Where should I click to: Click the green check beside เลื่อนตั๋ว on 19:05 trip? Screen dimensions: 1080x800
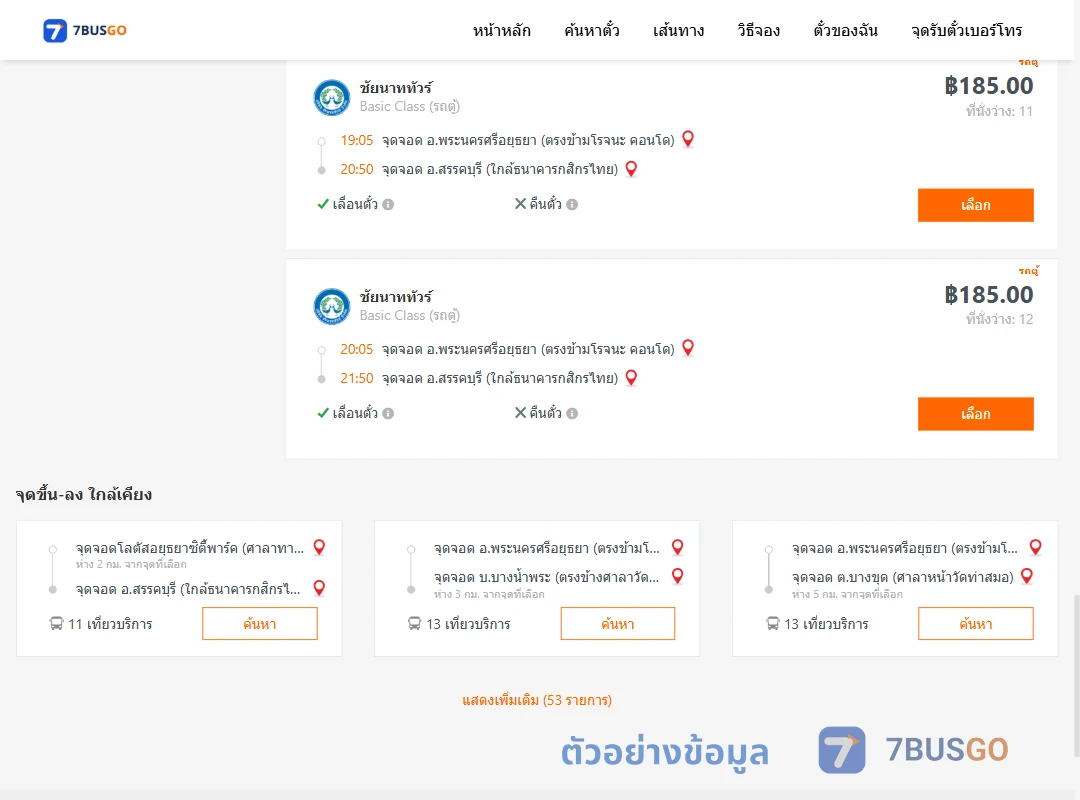pos(322,204)
